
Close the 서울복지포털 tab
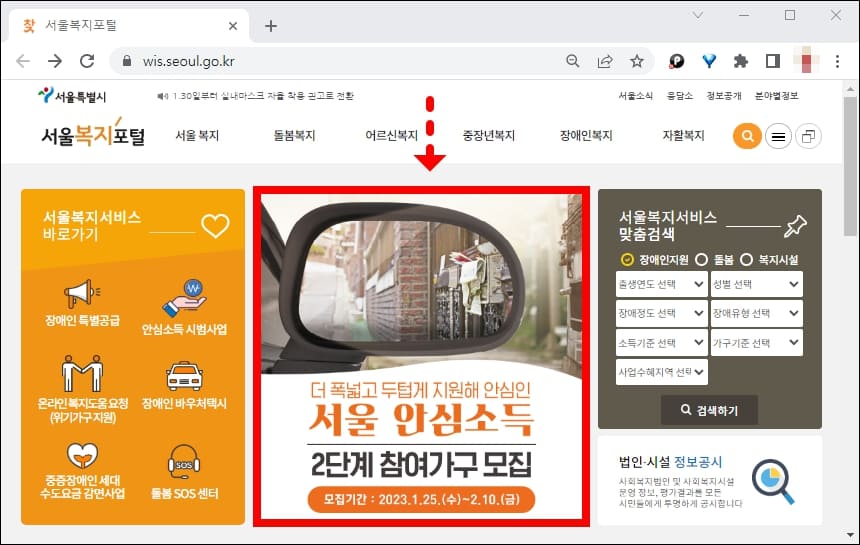coord(233,26)
